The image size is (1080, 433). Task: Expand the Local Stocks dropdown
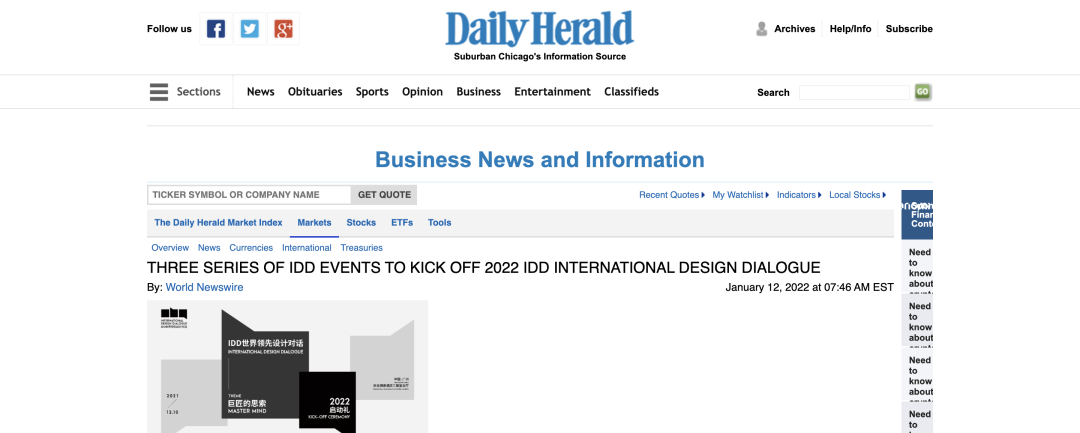coord(858,195)
